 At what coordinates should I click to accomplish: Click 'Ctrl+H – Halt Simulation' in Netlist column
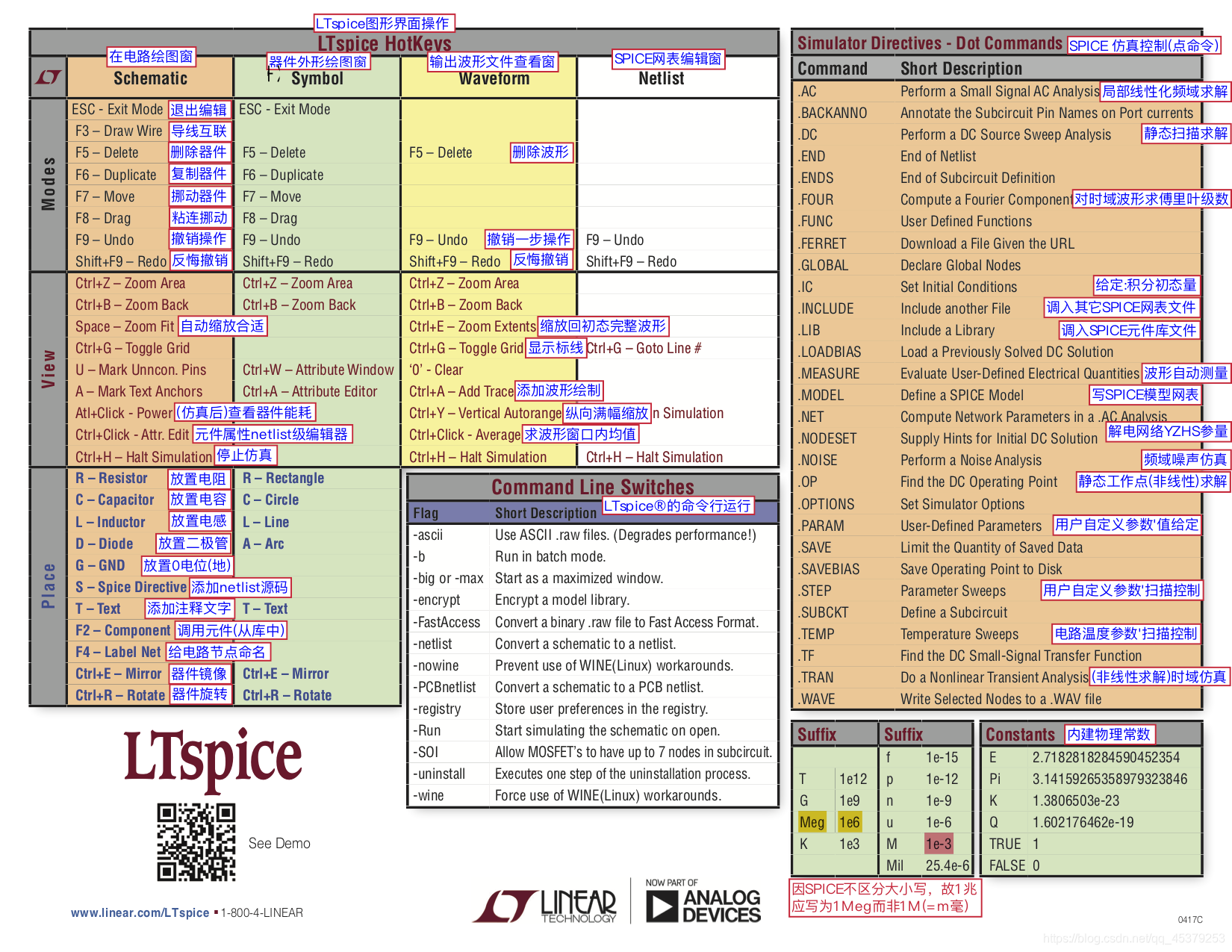(x=654, y=457)
